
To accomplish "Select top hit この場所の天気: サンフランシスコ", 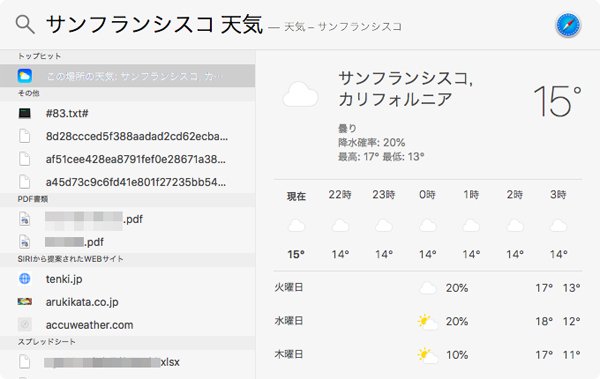I will (127, 76).
